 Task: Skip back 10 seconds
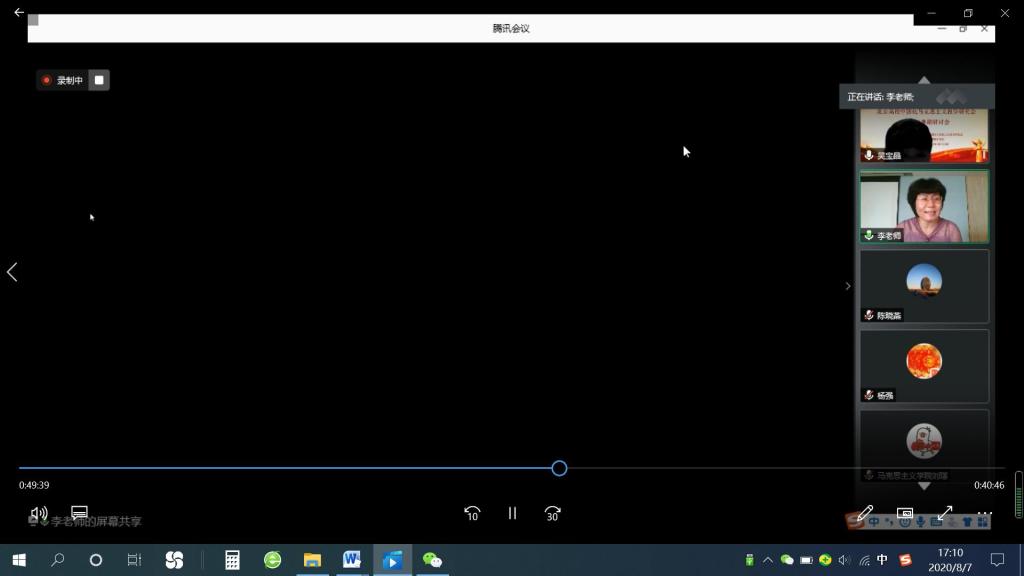pos(472,513)
